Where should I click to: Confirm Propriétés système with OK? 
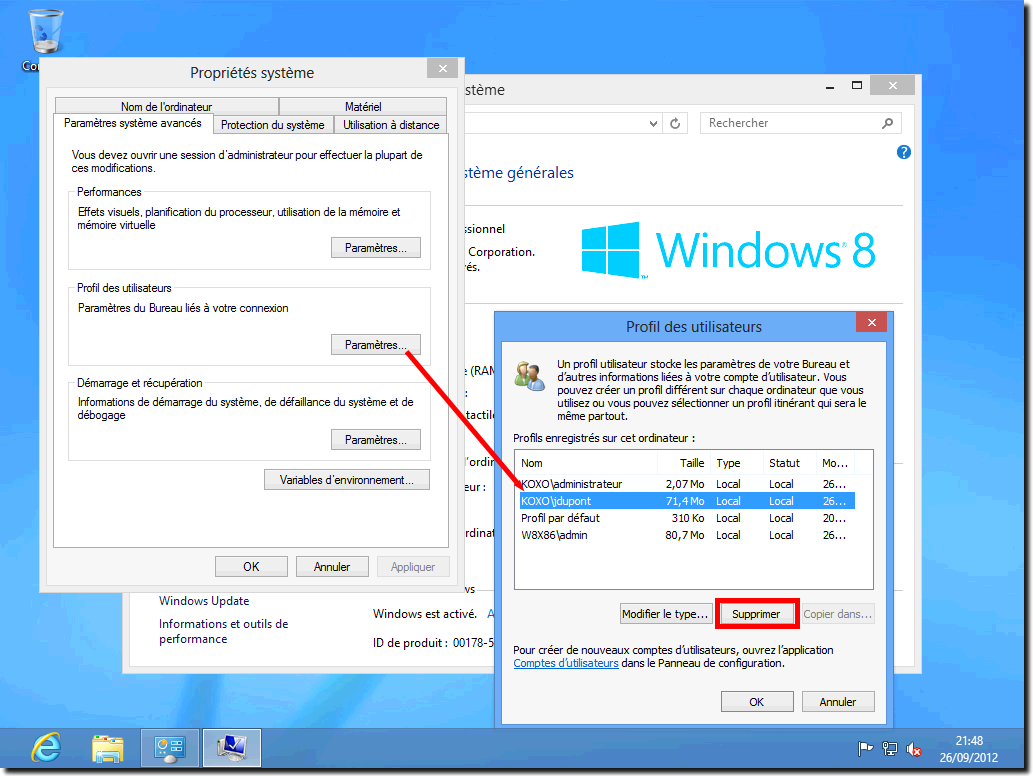[x=251, y=567]
